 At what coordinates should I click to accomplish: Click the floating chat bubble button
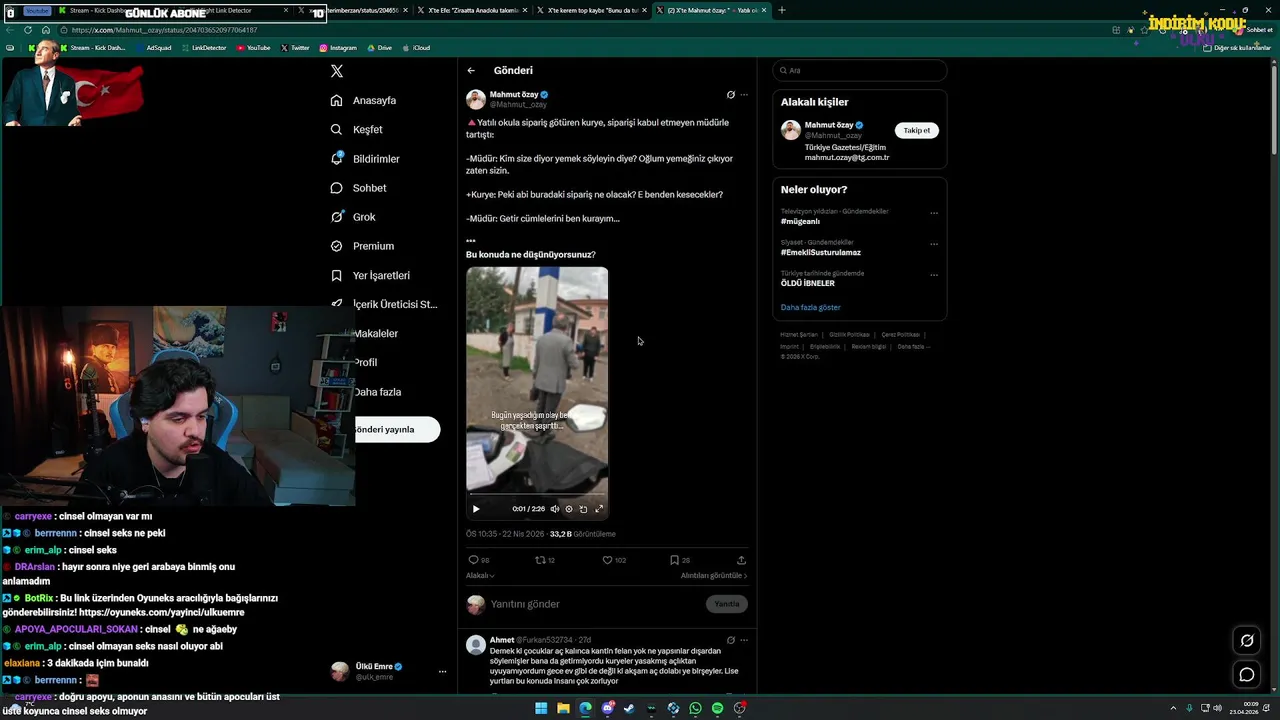tap(1247, 675)
